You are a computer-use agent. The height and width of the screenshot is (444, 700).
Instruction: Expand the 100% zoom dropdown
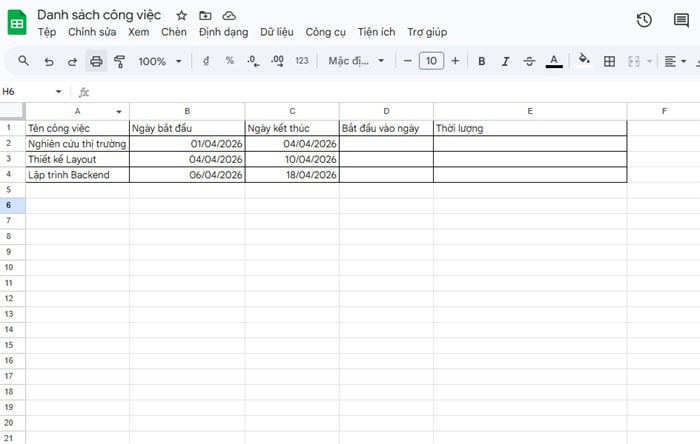[x=160, y=62]
